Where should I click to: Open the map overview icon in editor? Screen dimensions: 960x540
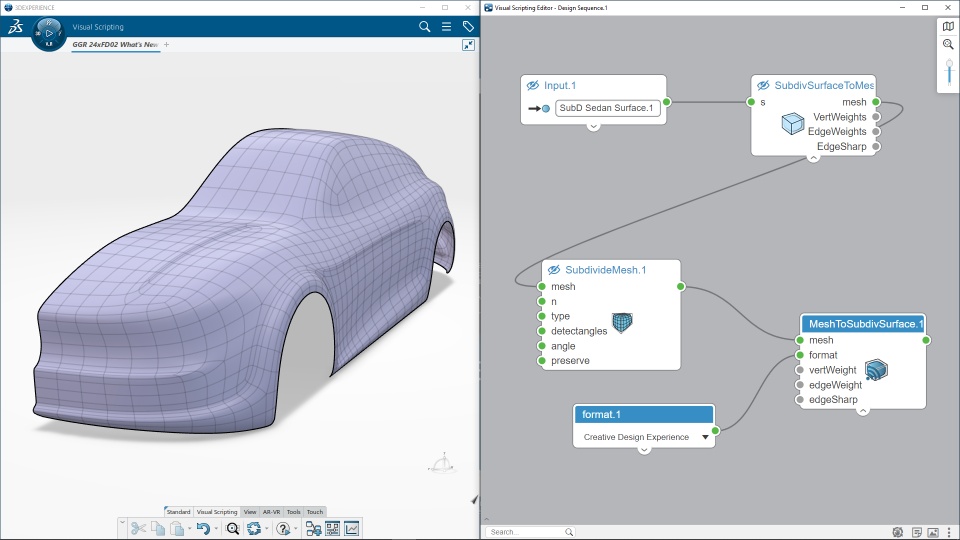click(x=948, y=26)
